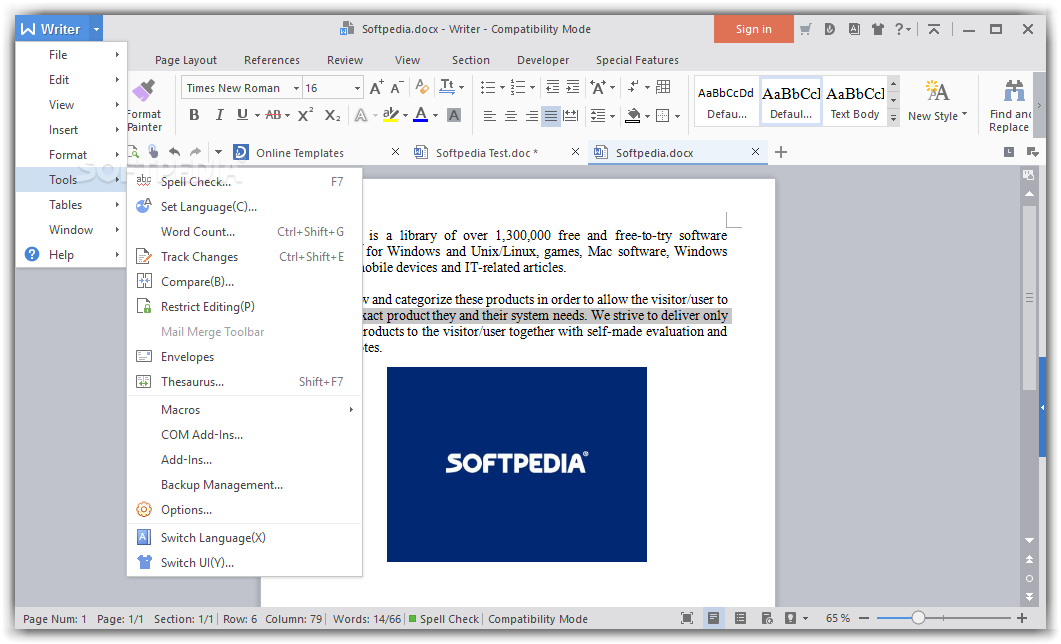Open the References ribbon tab

[x=272, y=60]
